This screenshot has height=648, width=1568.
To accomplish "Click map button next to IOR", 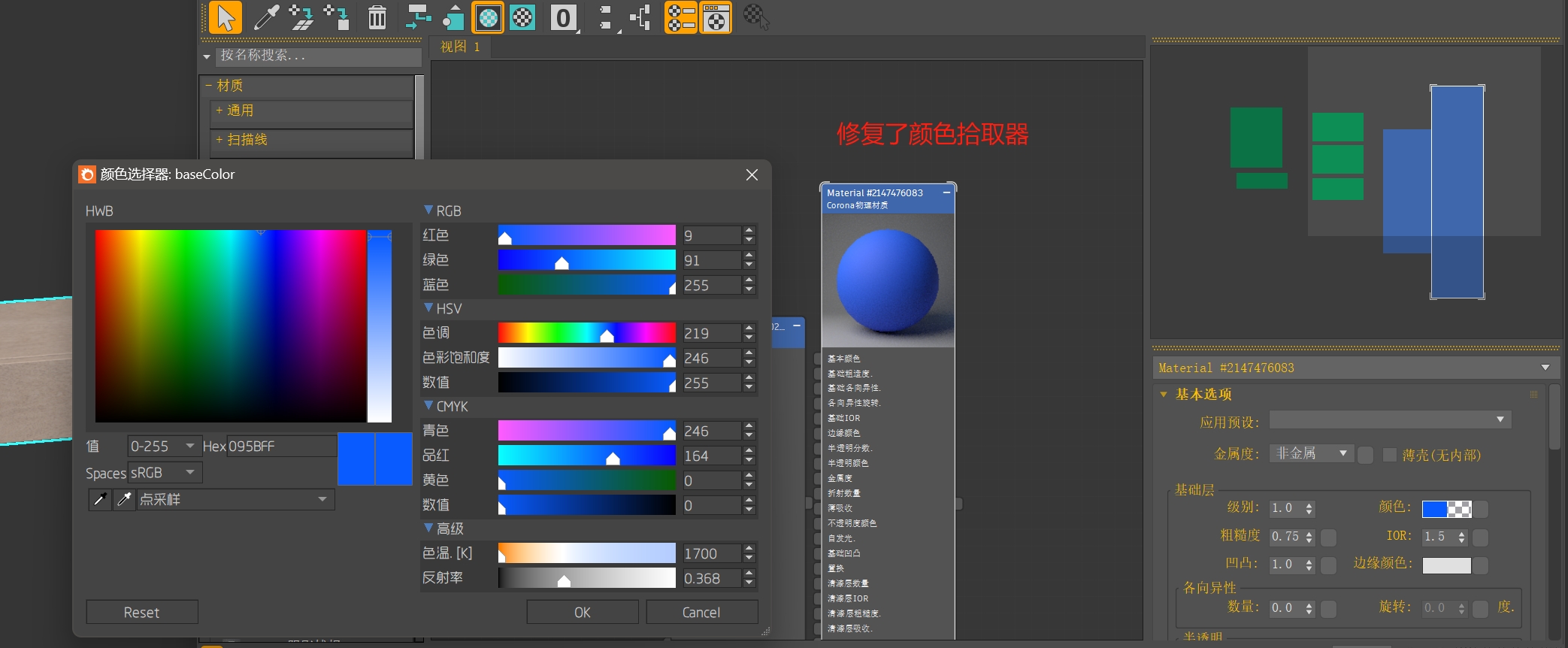I will (1481, 537).
